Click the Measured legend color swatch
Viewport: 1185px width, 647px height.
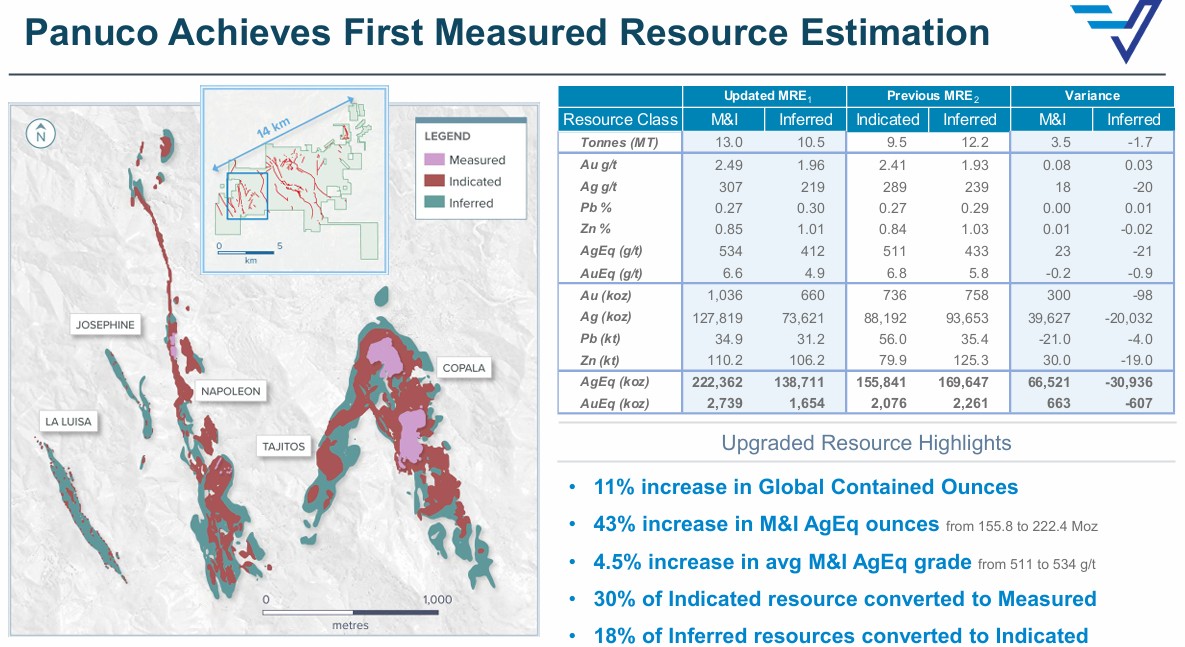coord(434,159)
